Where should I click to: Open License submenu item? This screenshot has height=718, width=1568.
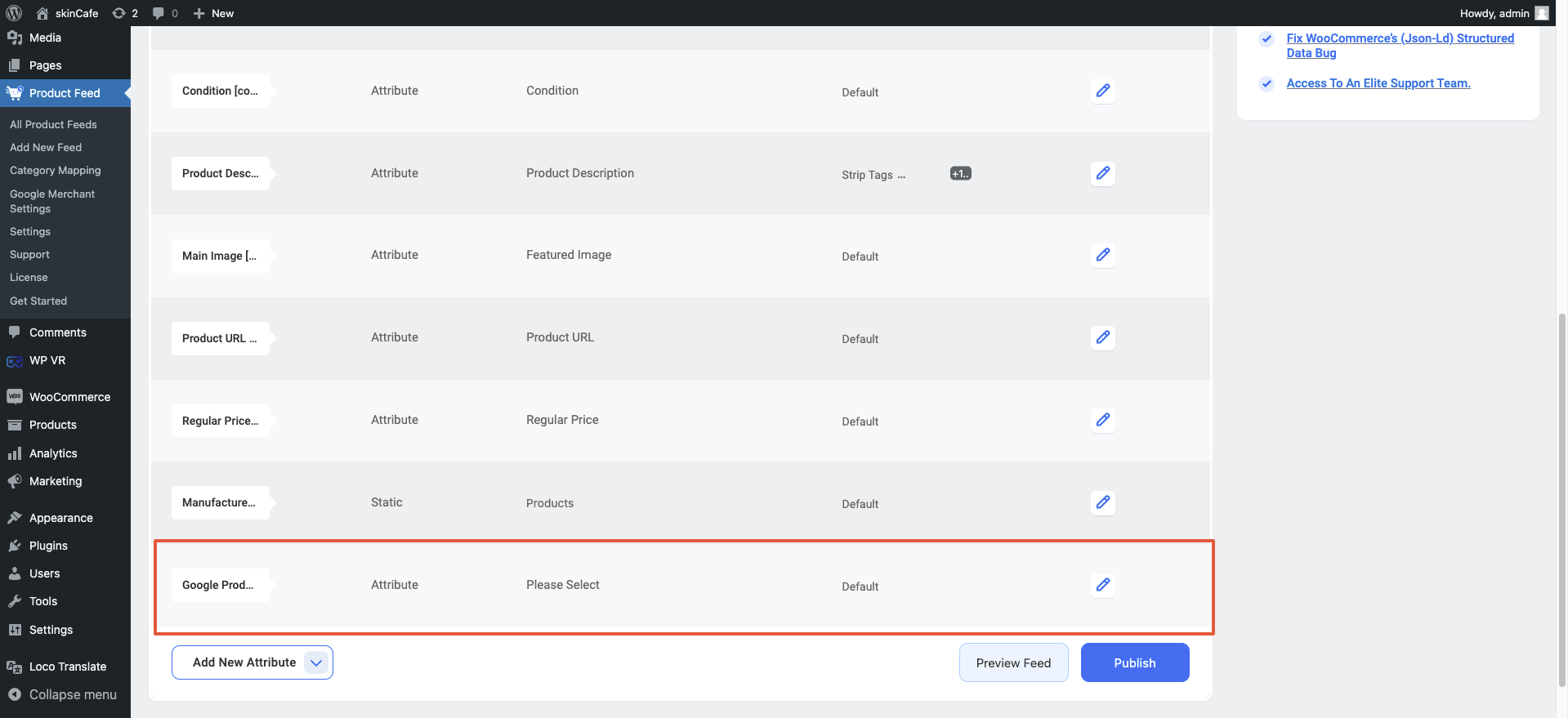point(29,277)
